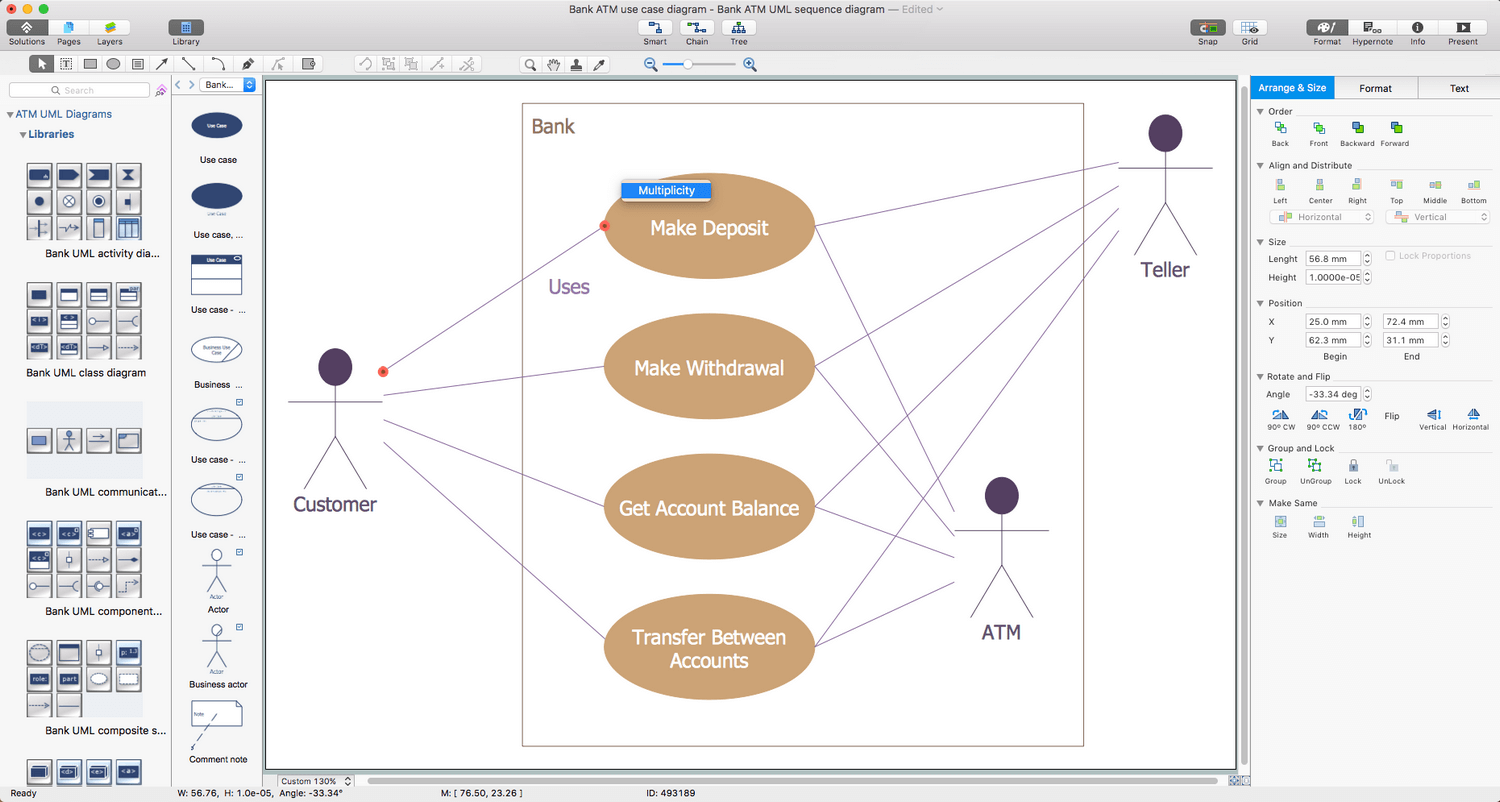Click the zoom out magnifier icon

pyautogui.click(x=650, y=64)
